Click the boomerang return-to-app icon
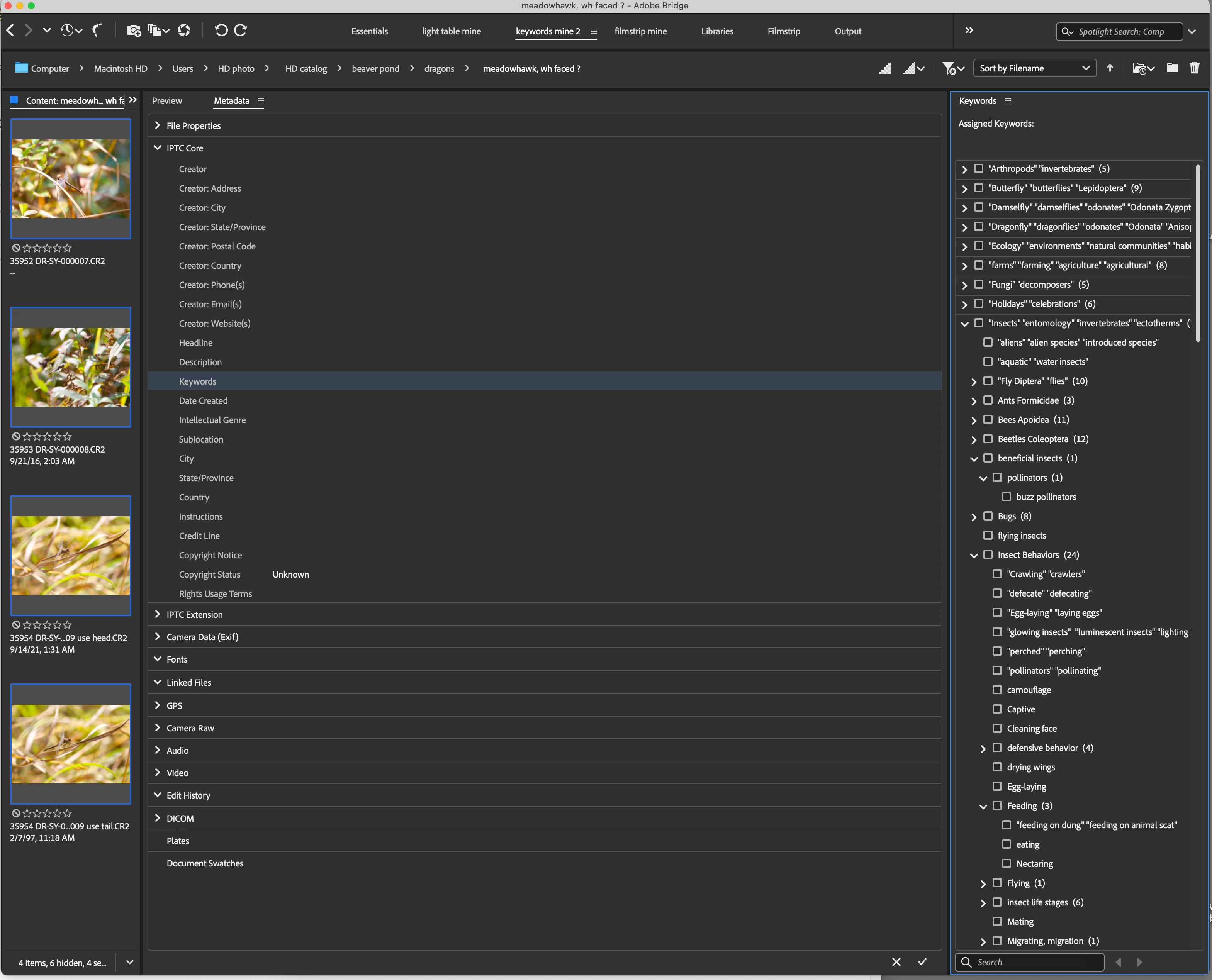 click(x=97, y=31)
